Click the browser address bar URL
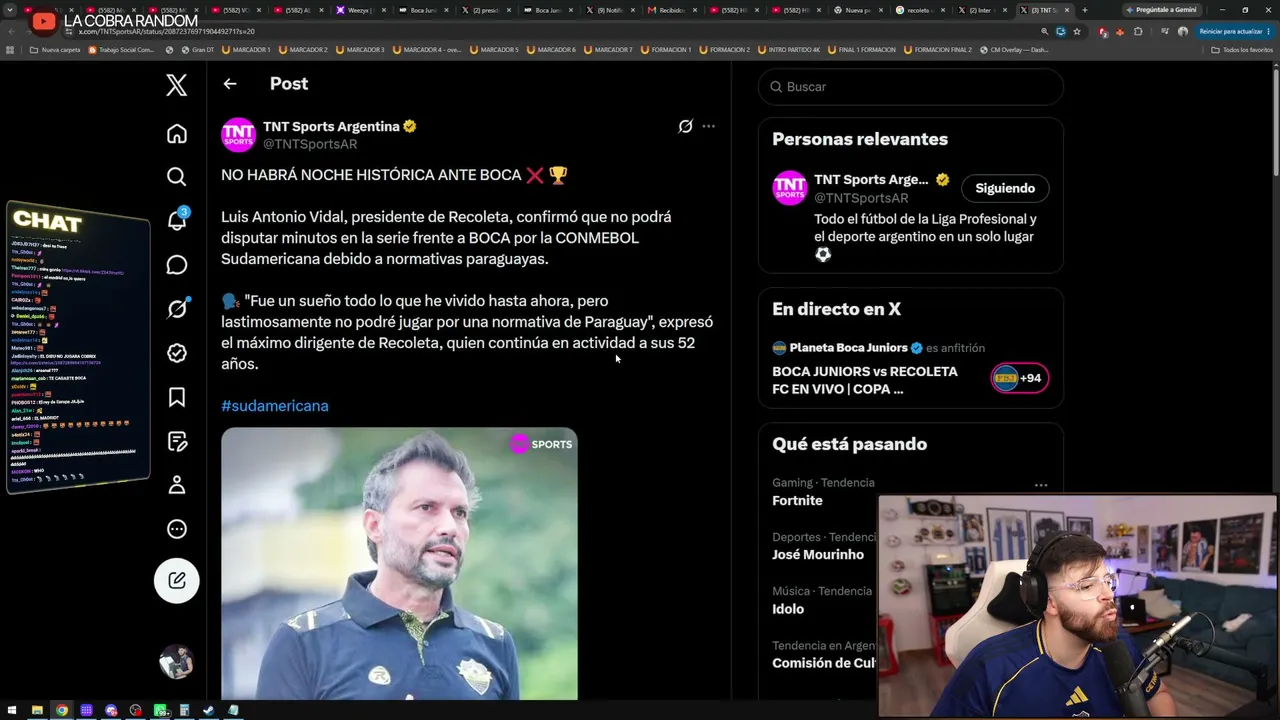 point(166,31)
